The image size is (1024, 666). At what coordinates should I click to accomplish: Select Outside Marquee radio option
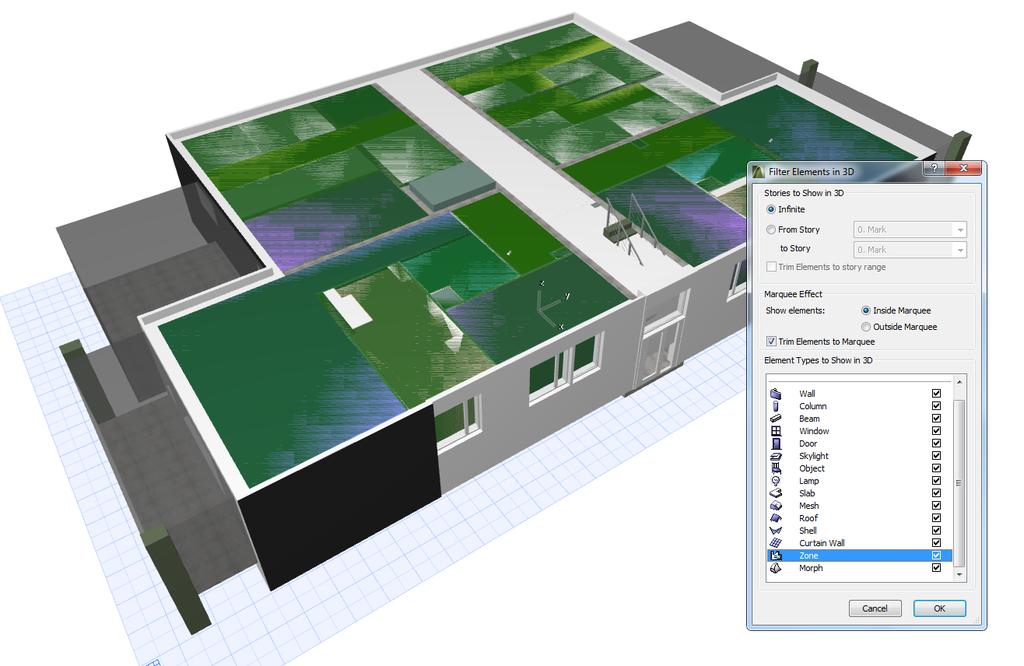[x=866, y=327]
